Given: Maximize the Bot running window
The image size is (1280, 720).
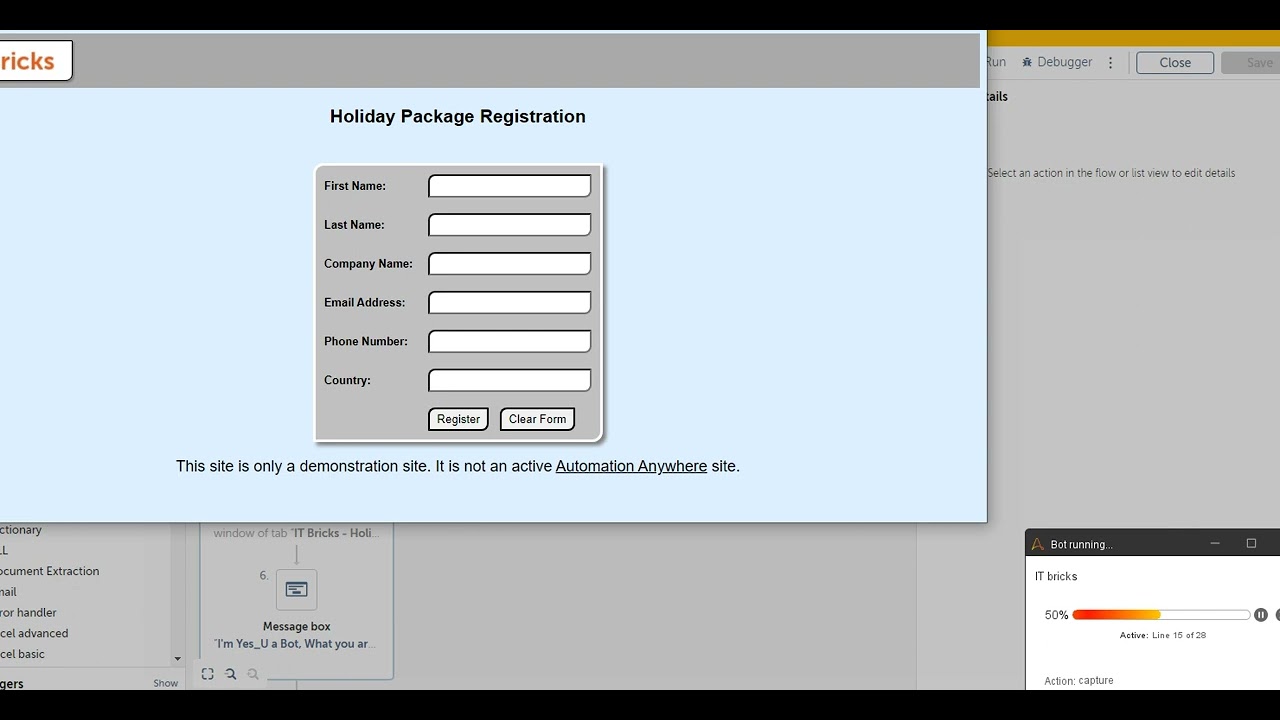Looking at the screenshot, I should pyautogui.click(x=1251, y=544).
